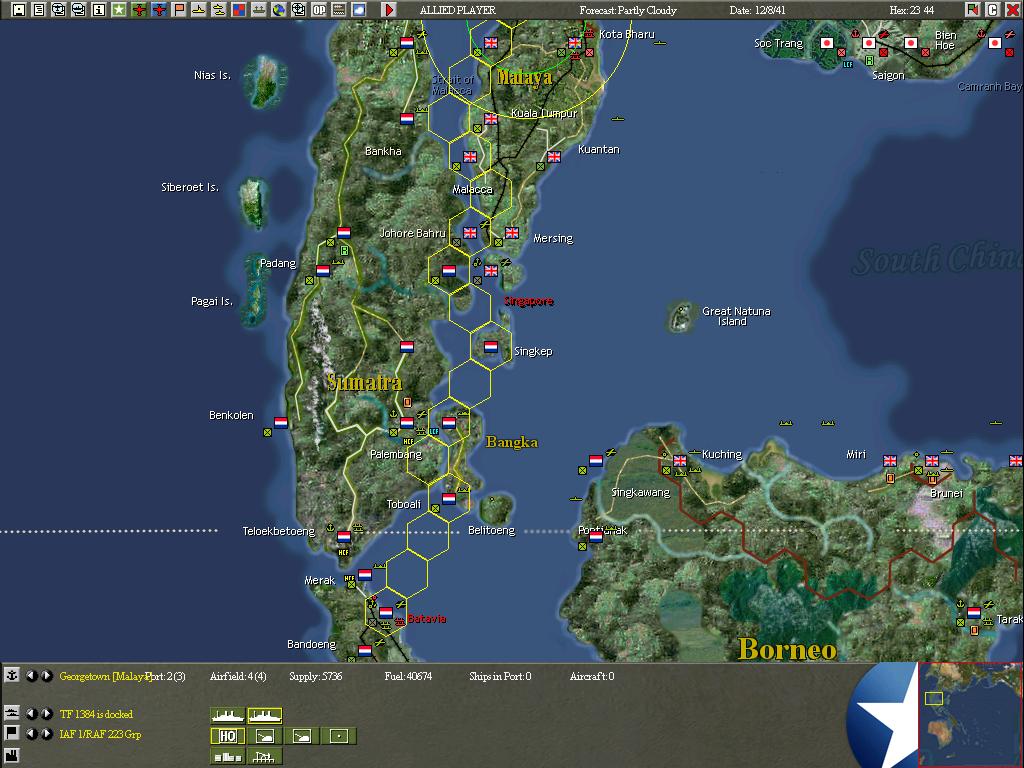The width and height of the screenshot is (1024, 768).
Task: Click the Kuala Lumpur map label
Action: coord(544,113)
